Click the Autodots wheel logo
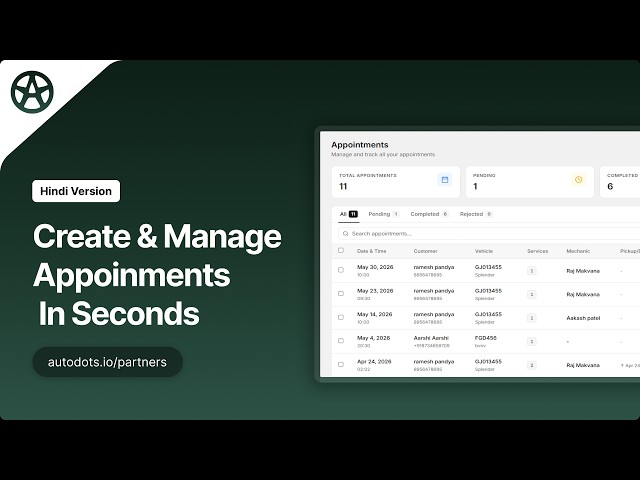640x480 pixels. [x=32, y=92]
